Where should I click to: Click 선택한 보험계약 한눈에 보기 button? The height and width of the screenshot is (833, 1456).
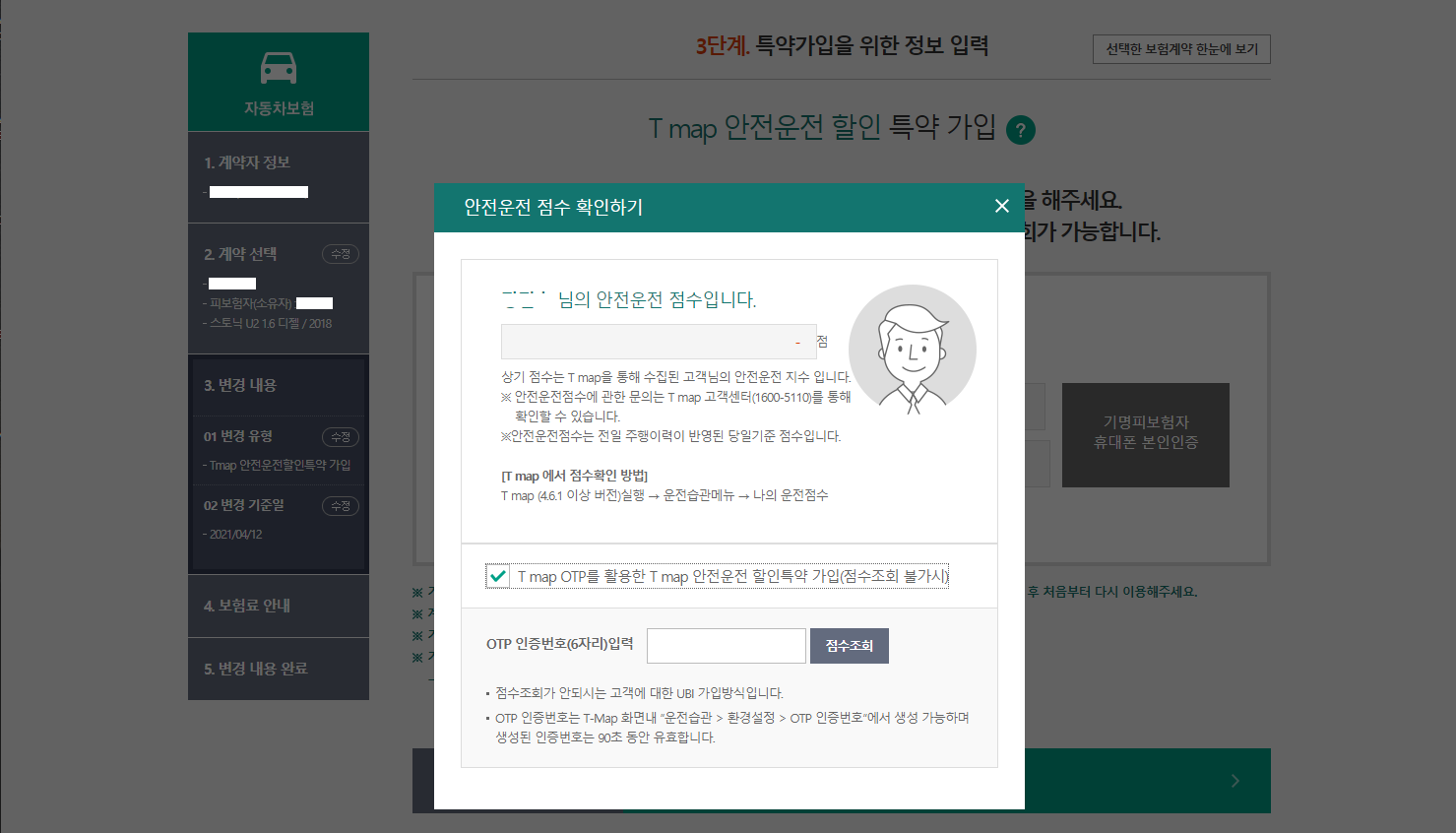1181,49
